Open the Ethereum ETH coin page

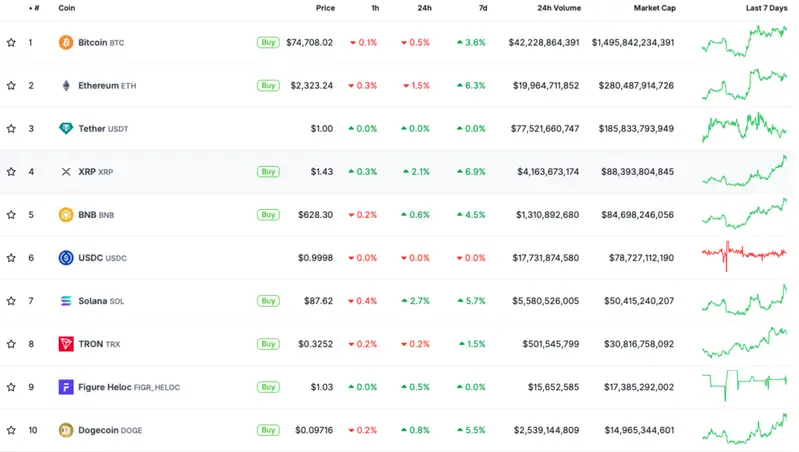tap(107, 86)
